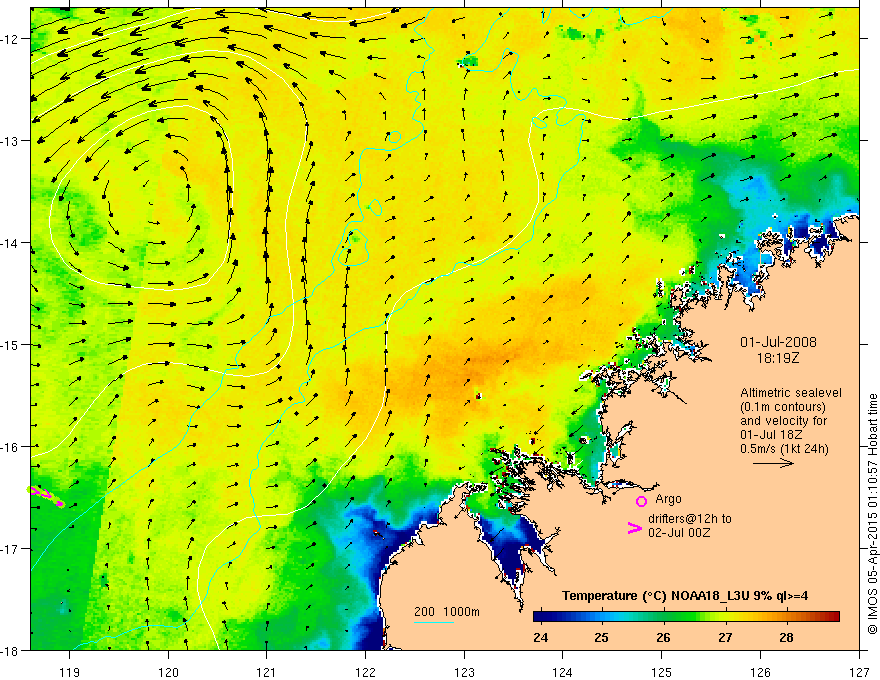The image size is (880, 680).
Task: Click the 'and velocity for' text
Action: [783, 421]
